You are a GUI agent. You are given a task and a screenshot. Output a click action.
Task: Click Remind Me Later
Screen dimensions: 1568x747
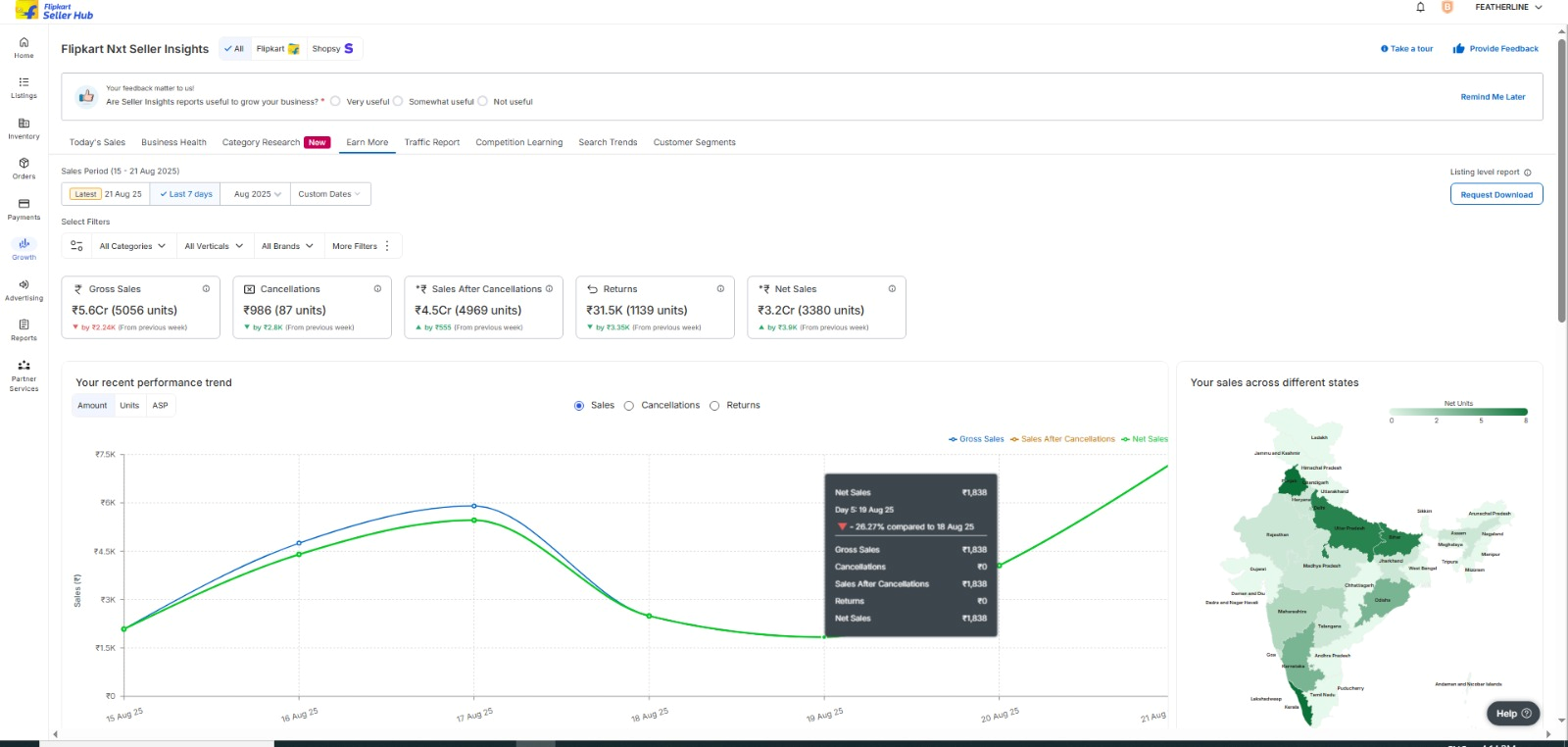1493,97
